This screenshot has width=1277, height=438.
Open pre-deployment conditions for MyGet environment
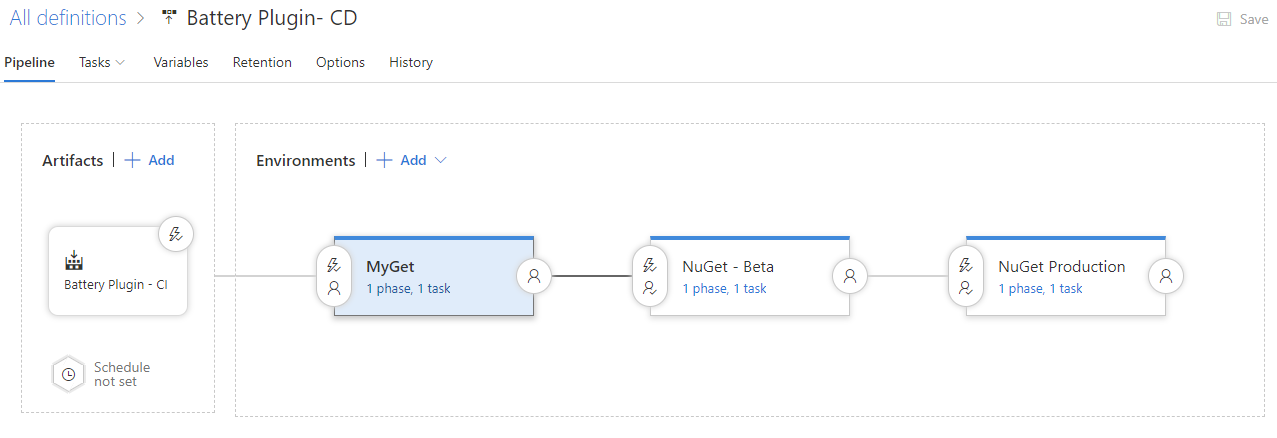pyautogui.click(x=334, y=276)
